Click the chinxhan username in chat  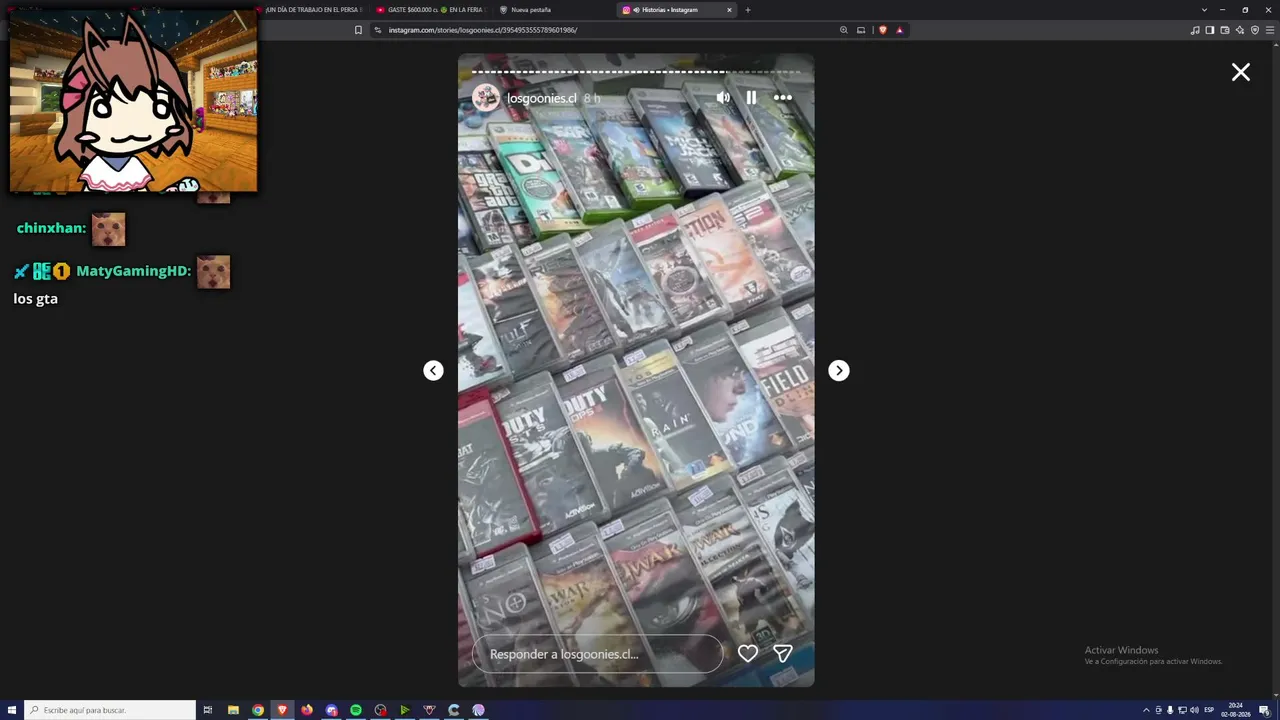click(x=51, y=228)
